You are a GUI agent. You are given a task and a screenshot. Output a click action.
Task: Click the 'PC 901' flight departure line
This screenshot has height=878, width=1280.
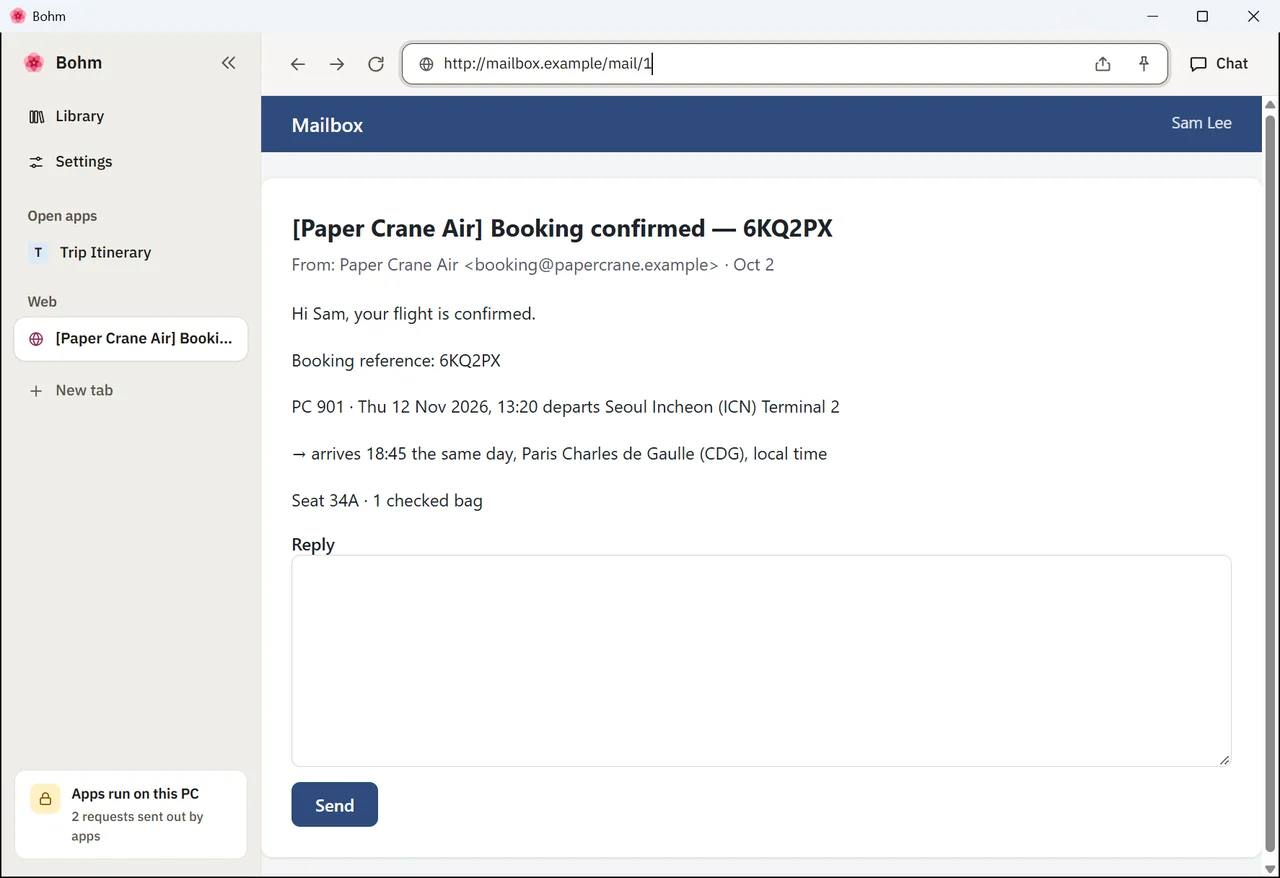[x=566, y=407]
